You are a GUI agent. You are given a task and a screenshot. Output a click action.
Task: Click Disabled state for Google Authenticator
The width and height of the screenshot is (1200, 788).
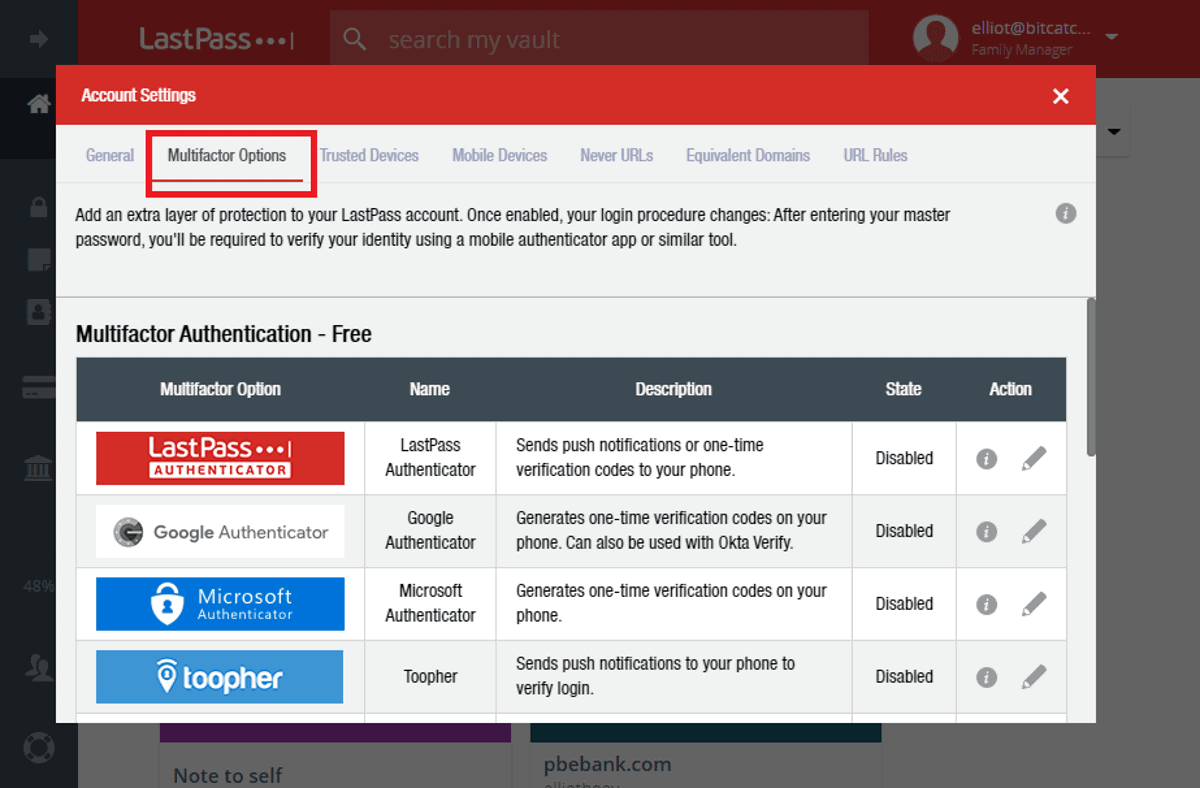[905, 531]
